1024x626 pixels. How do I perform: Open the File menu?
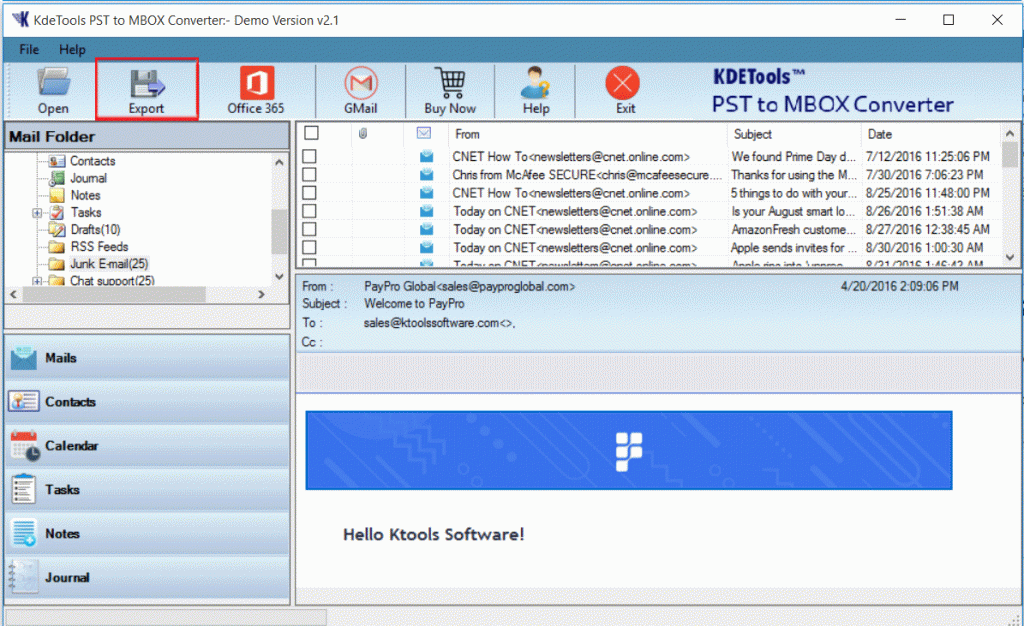(29, 49)
